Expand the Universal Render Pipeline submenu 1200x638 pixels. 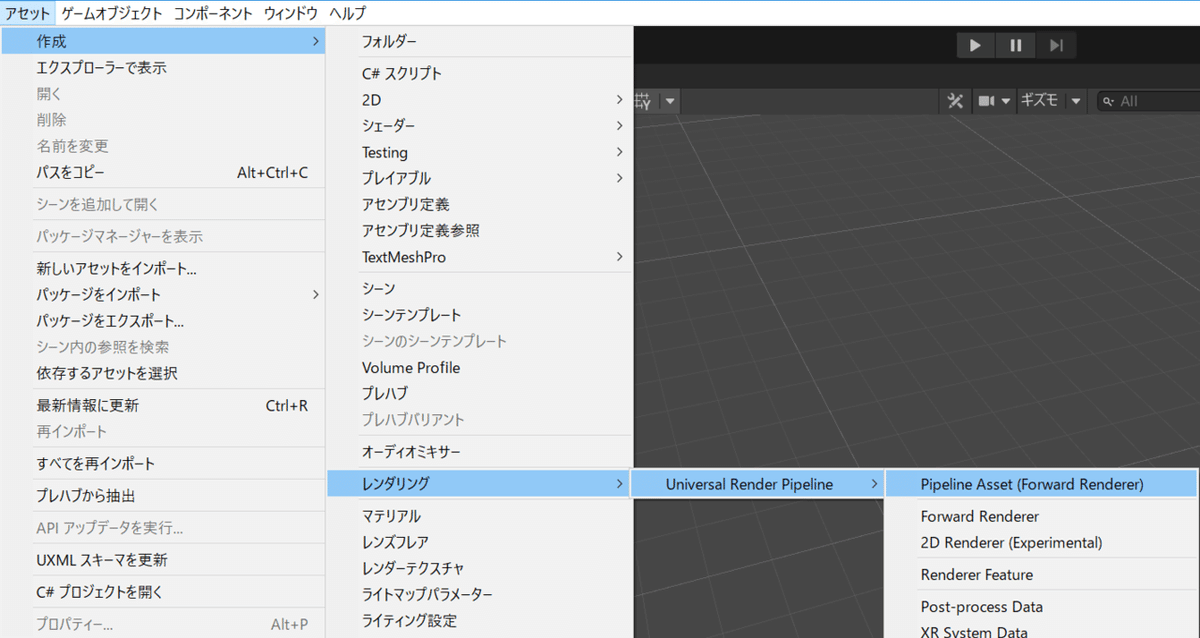758,484
